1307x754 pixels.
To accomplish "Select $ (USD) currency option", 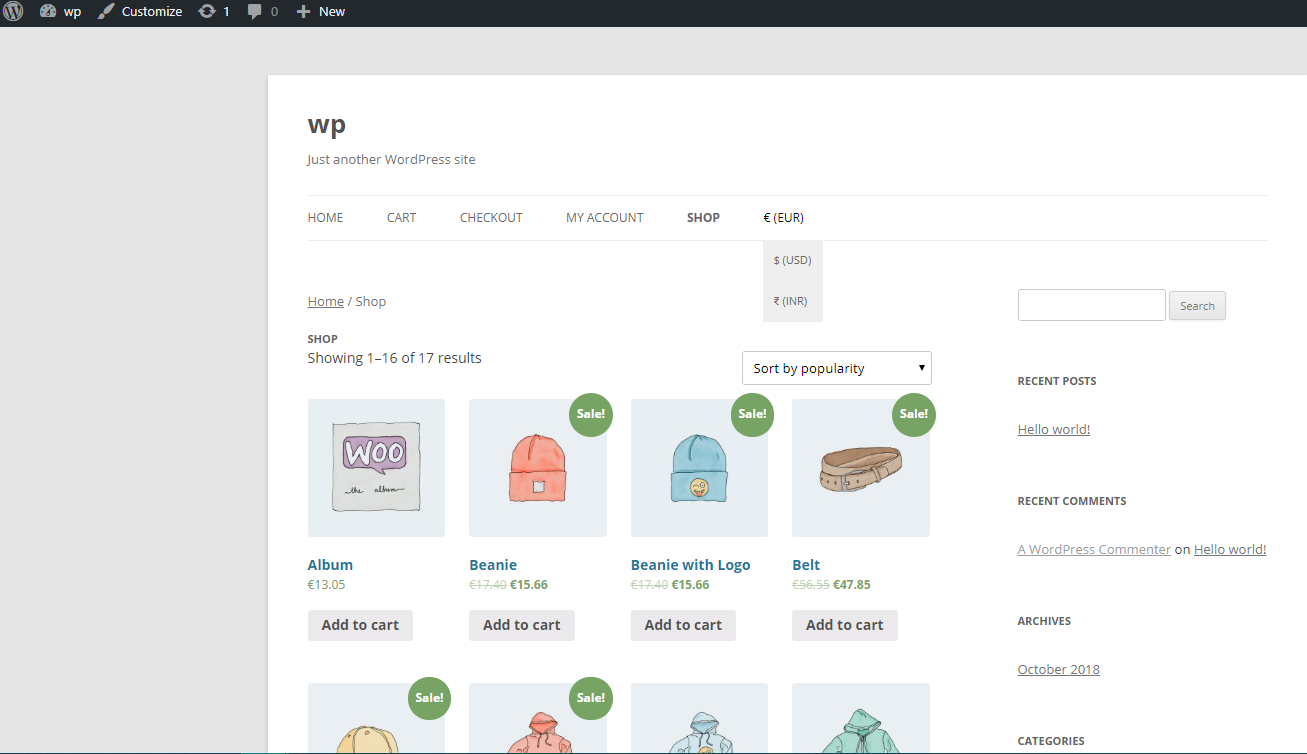I will (x=793, y=260).
